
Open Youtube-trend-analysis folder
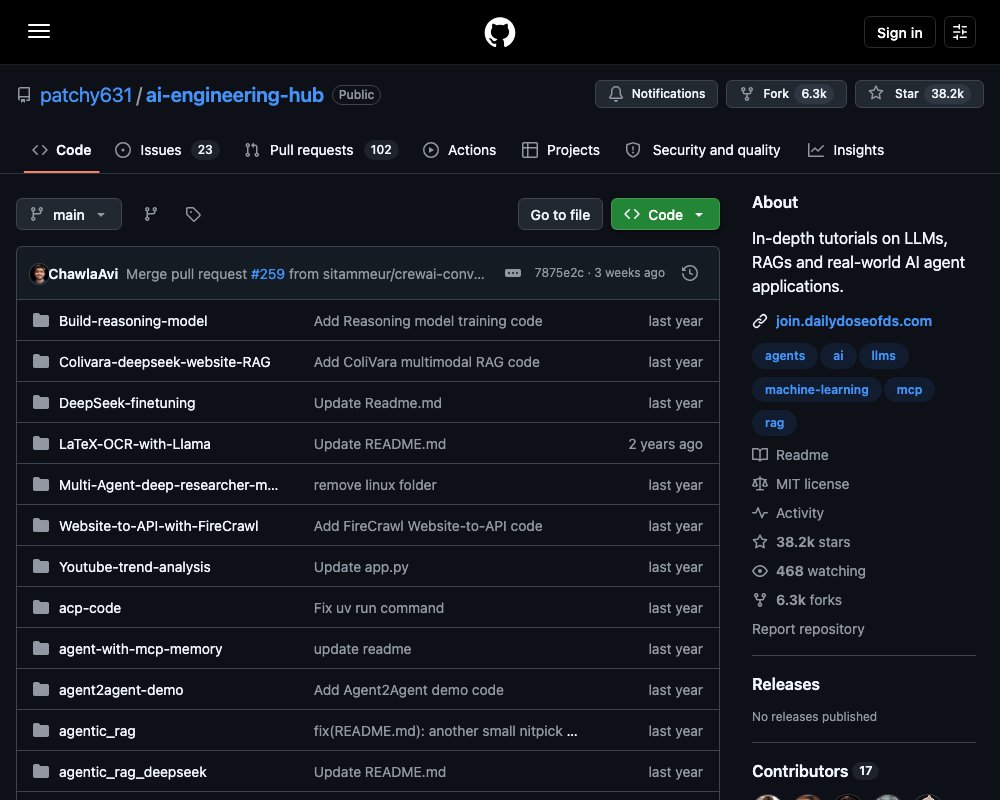tap(135, 567)
